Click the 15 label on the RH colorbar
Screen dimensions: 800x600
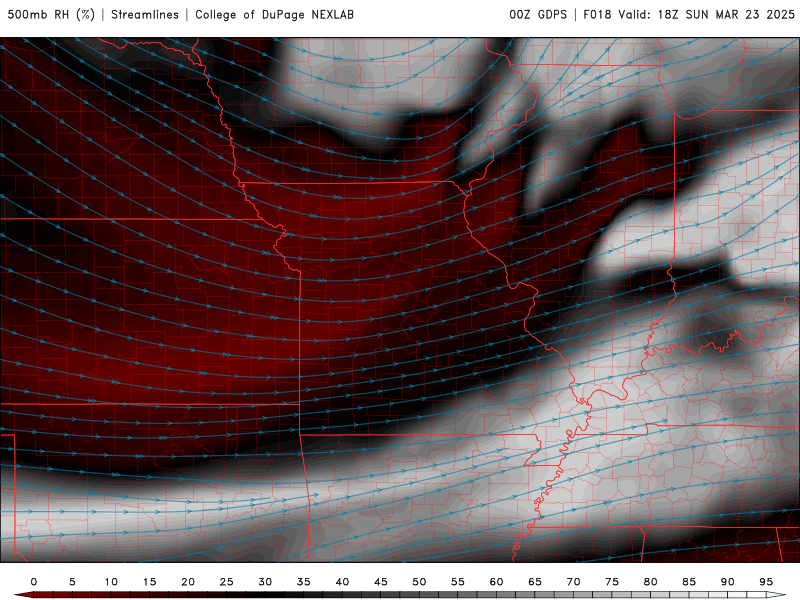pyautogui.click(x=149, y=582)
